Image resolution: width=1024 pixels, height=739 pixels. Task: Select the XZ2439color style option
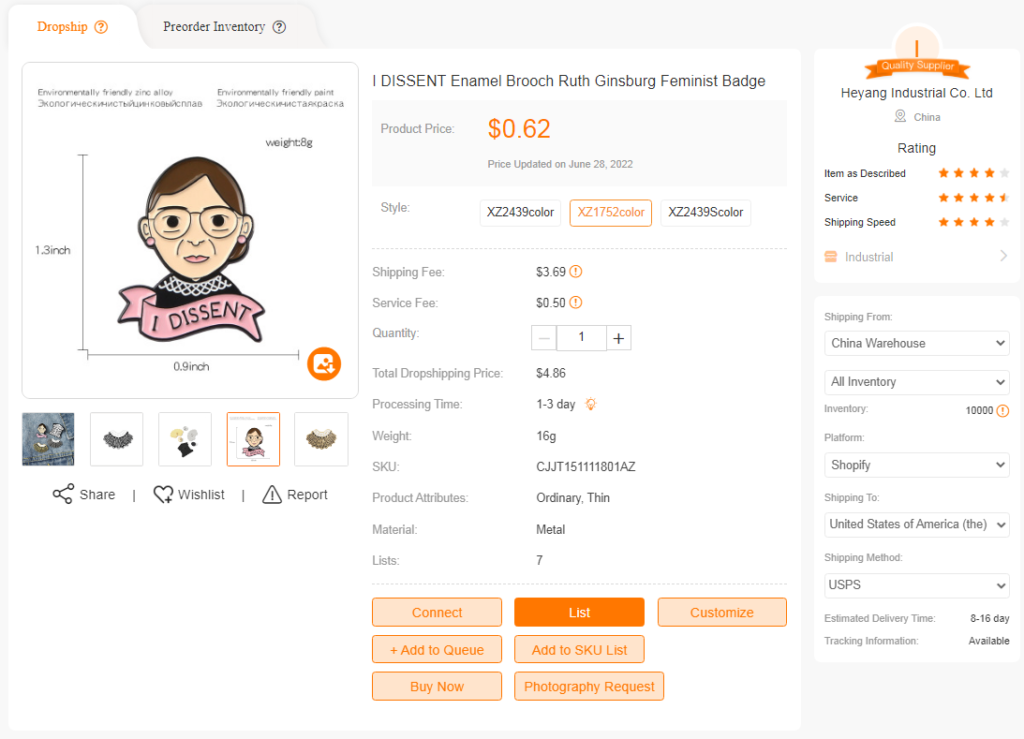(520, 213)
